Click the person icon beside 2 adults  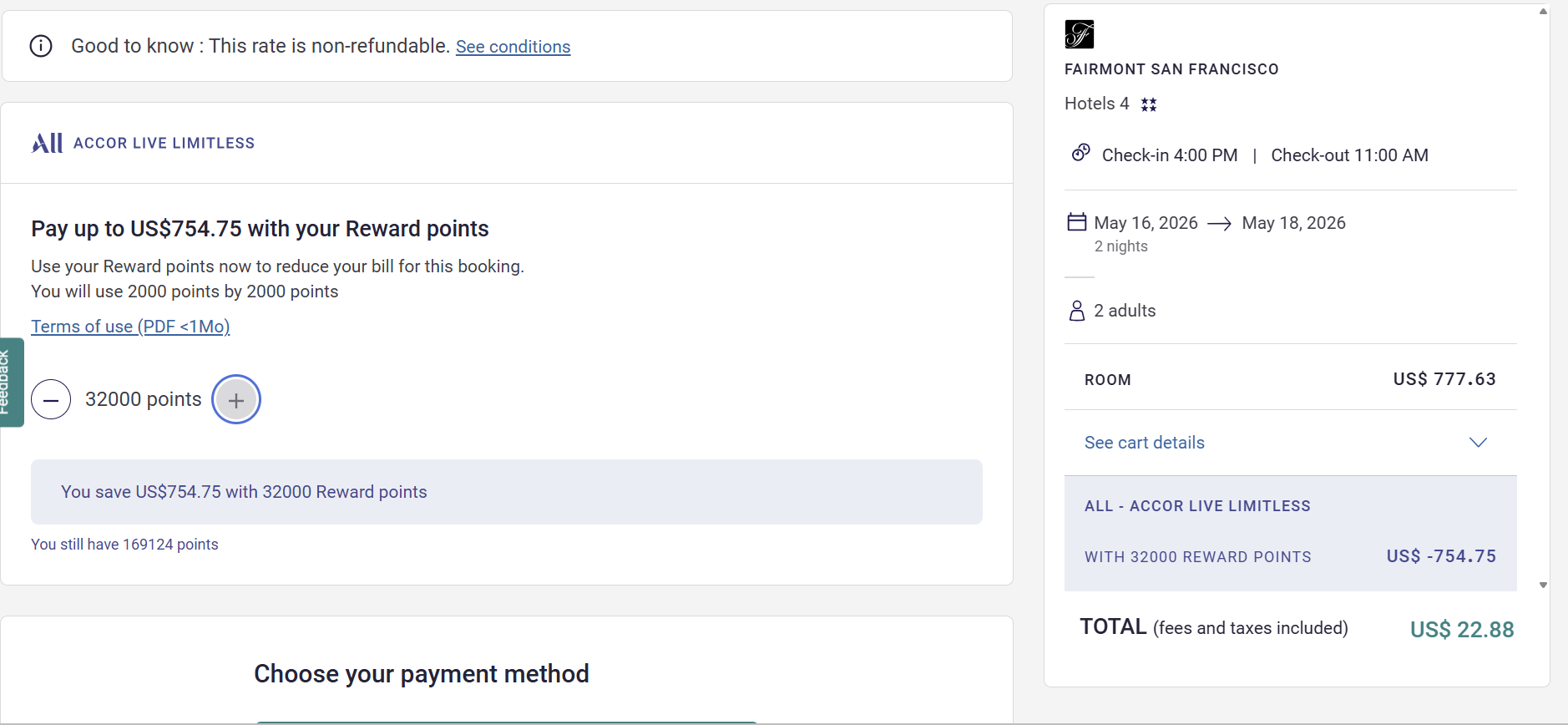click(1077, 311)
